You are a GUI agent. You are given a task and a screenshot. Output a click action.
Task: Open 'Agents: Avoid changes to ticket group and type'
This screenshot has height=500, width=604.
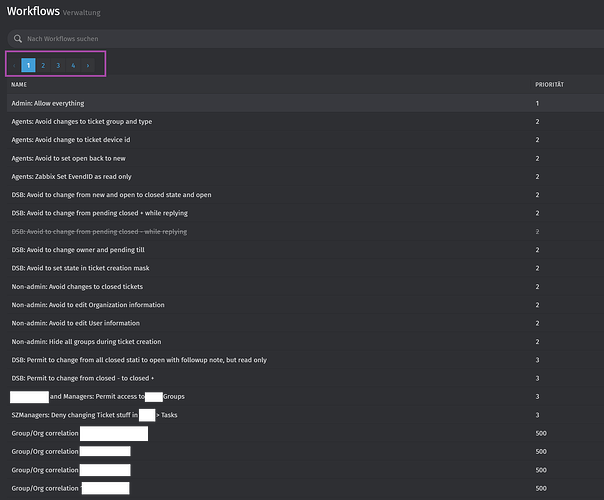(x=82, y=122)
